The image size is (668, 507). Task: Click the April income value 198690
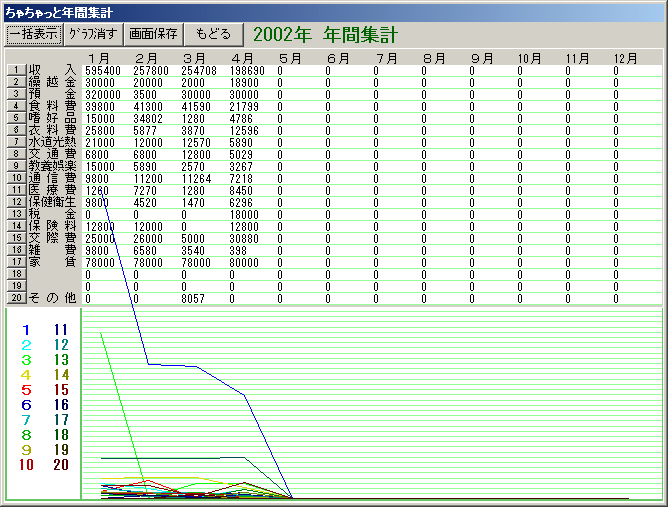click(247, 71)
